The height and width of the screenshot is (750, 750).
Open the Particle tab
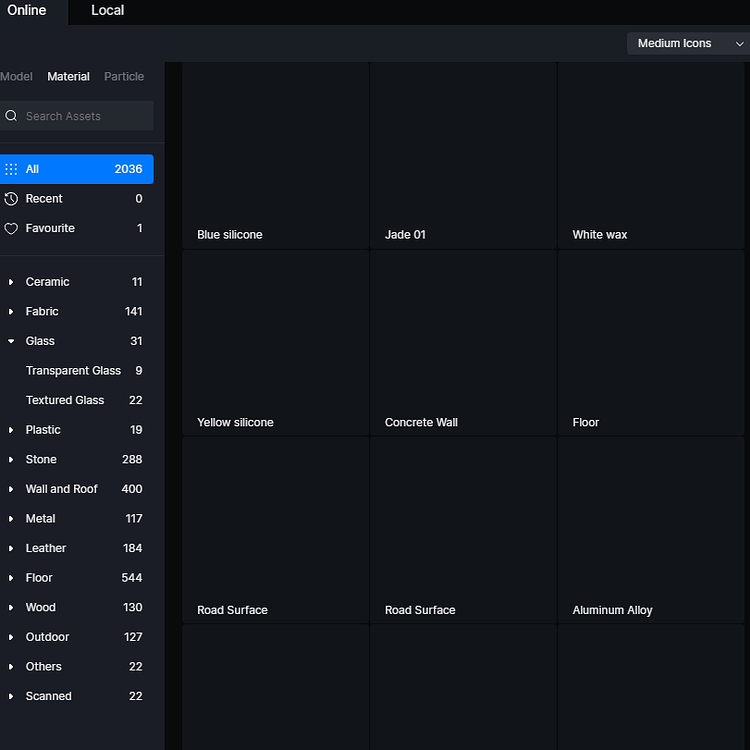[x=124, y=76]
